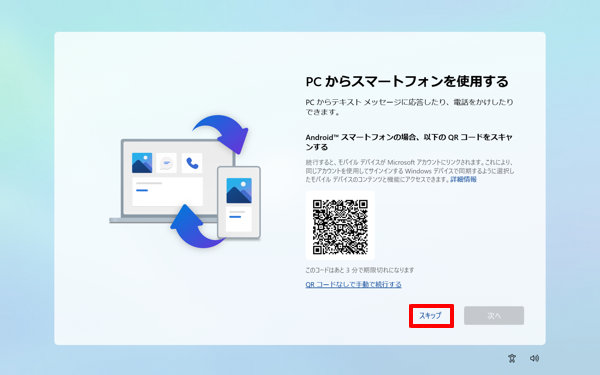The image size is (600, 375).
Task: Click the Android QR scan instruction text
Action: [x=409, y=142]
